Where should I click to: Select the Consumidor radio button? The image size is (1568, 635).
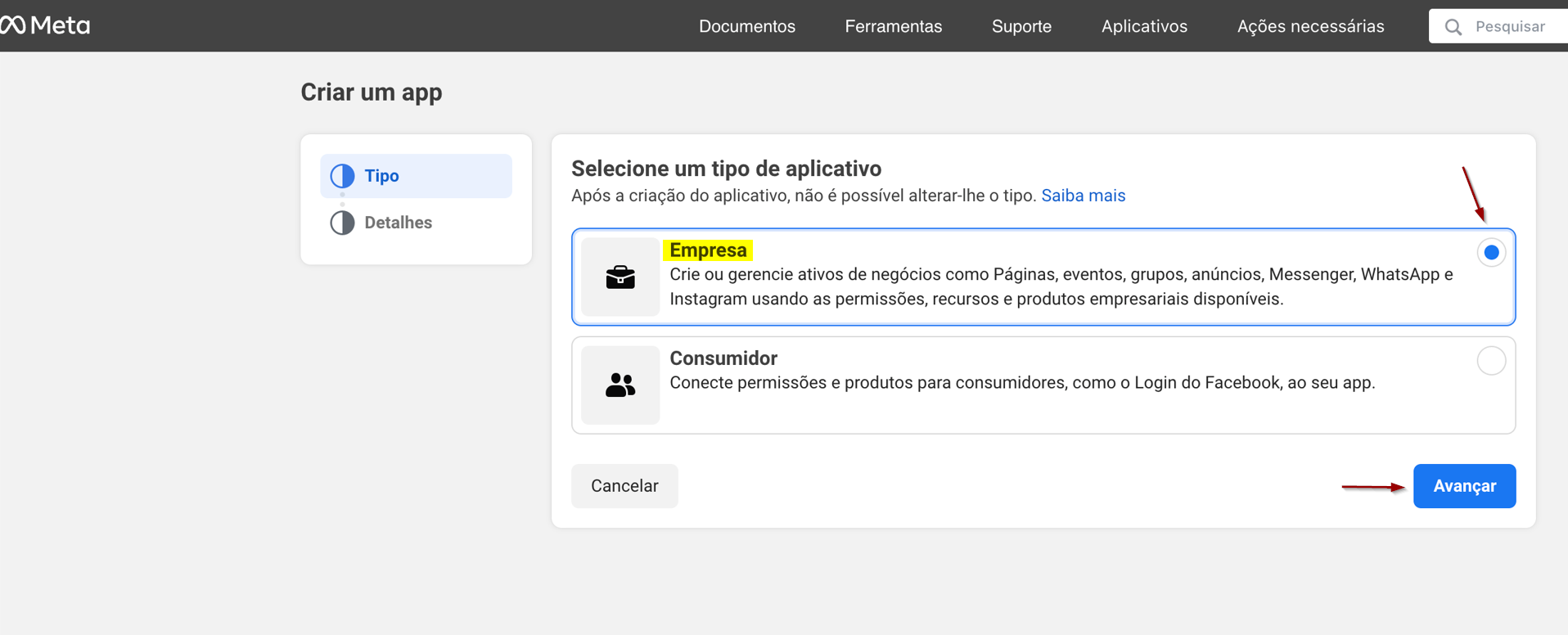pos(1490,361)
